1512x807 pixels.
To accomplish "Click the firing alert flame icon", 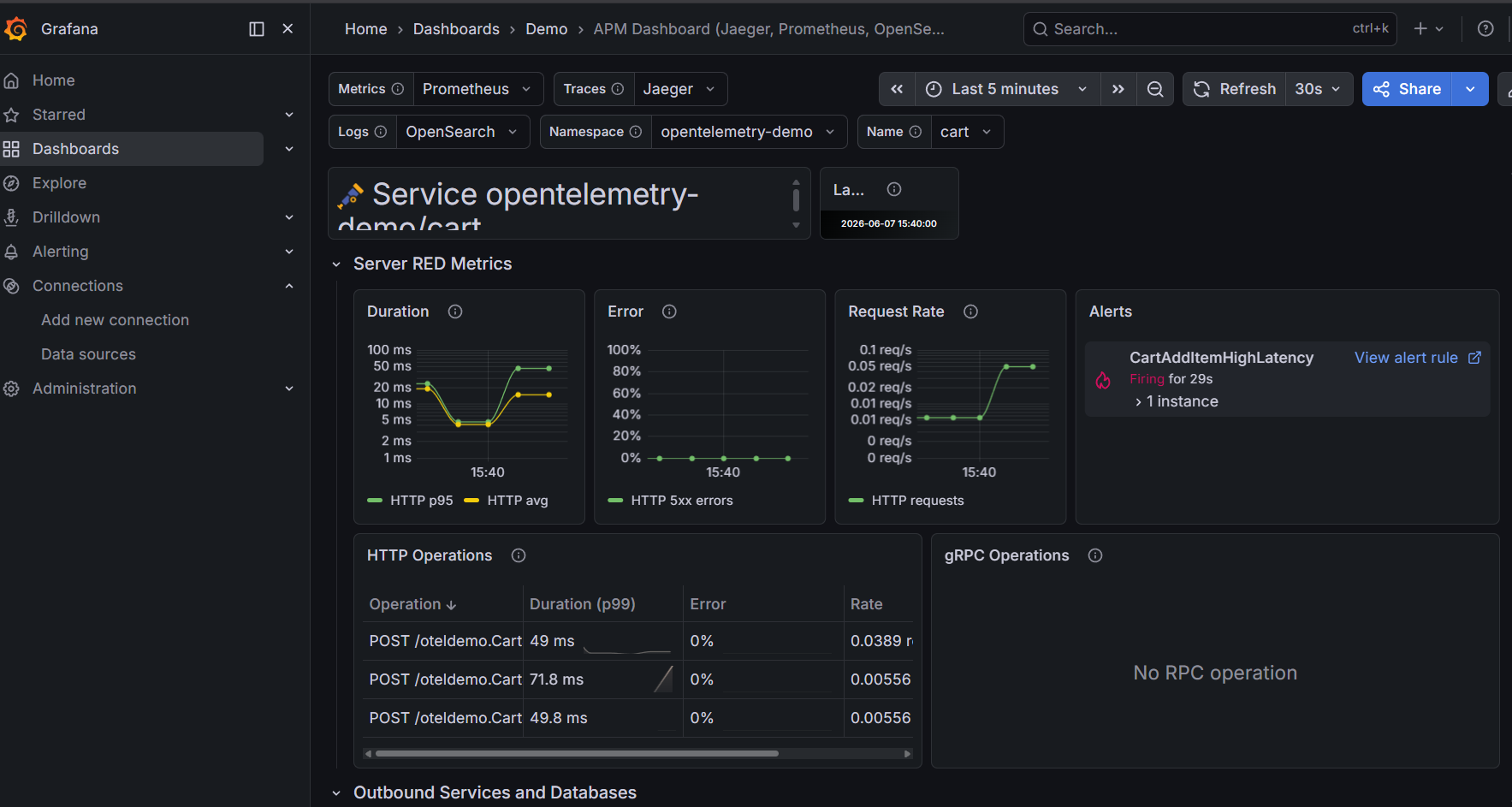I will point(1103,380).
